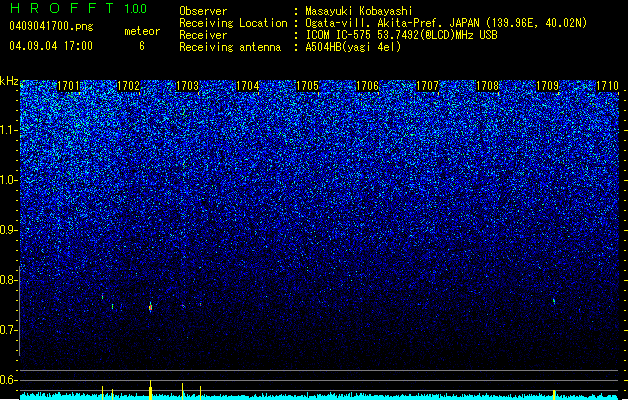629x400 pixels.
Task: Click the 1701 time marker
Action: tap(68, 86)
